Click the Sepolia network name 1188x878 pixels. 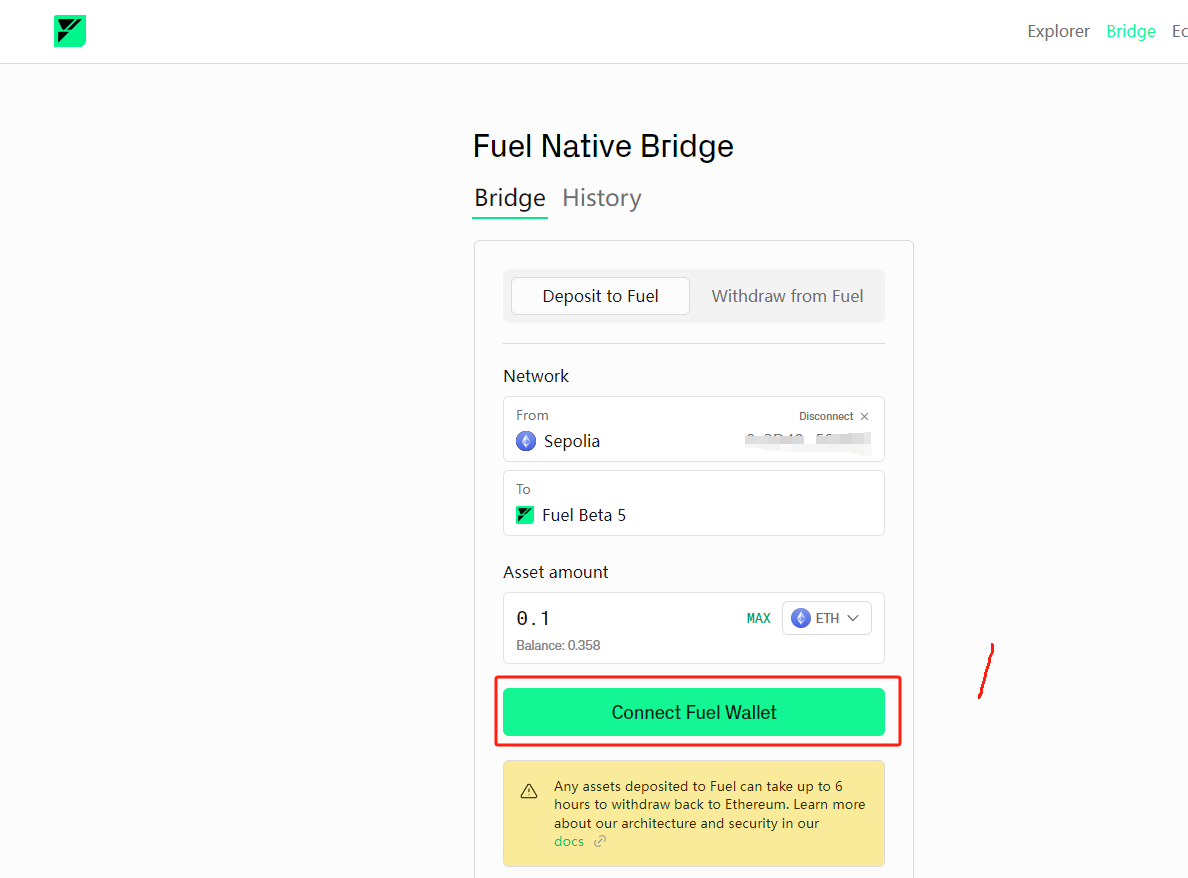point(571,442)
